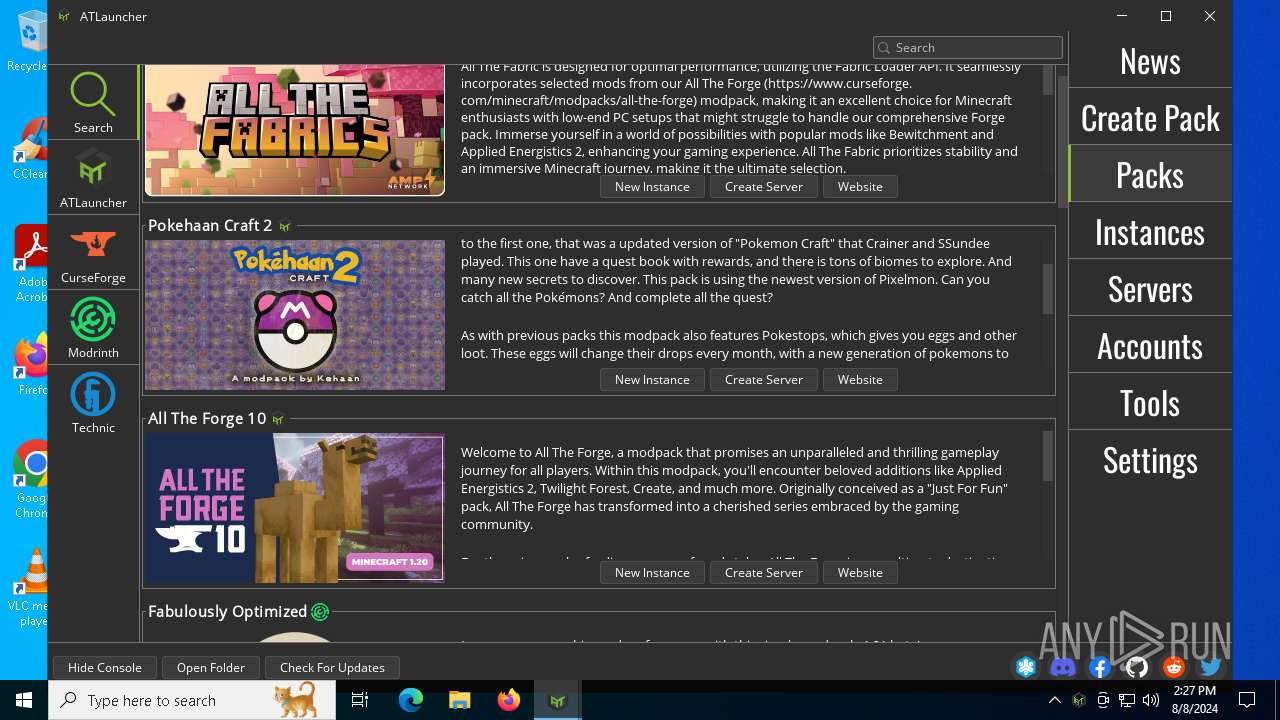
Task: Click the ATLauncher system tray icon
Action: [x=1079, y=700]
